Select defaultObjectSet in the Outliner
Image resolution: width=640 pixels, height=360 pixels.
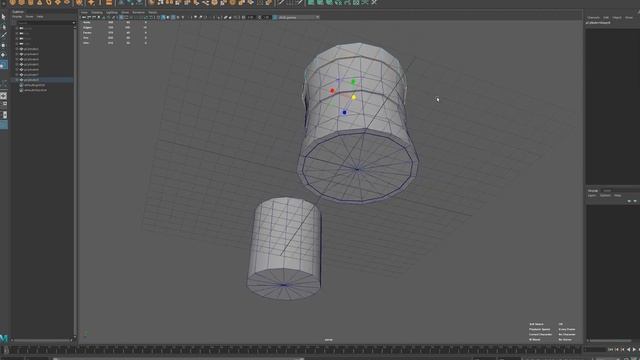(36, 90)
